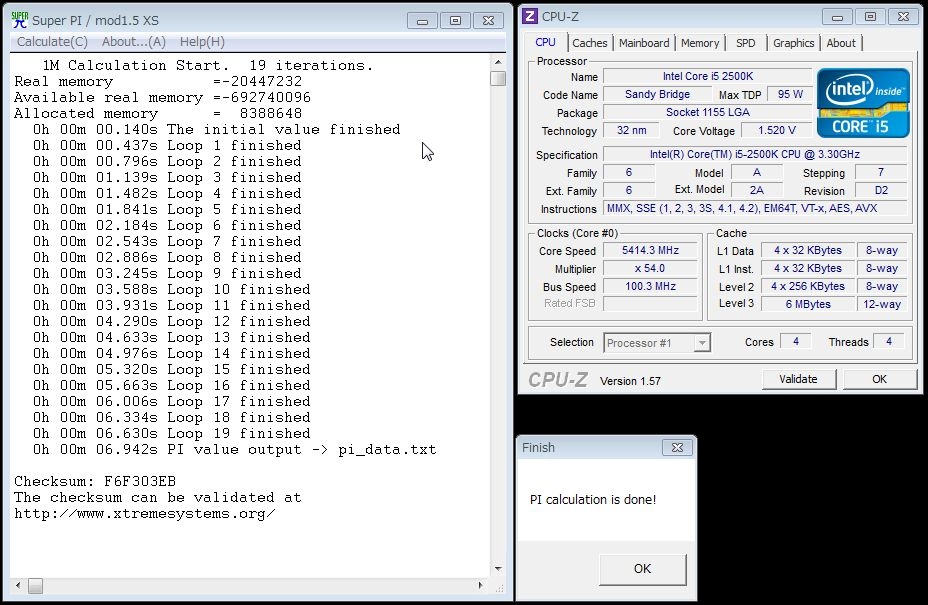Image resolution: width=928 pixels, height=605 pixels.
Task: Select the SPD tab
Action: click(x=746, y=43)
